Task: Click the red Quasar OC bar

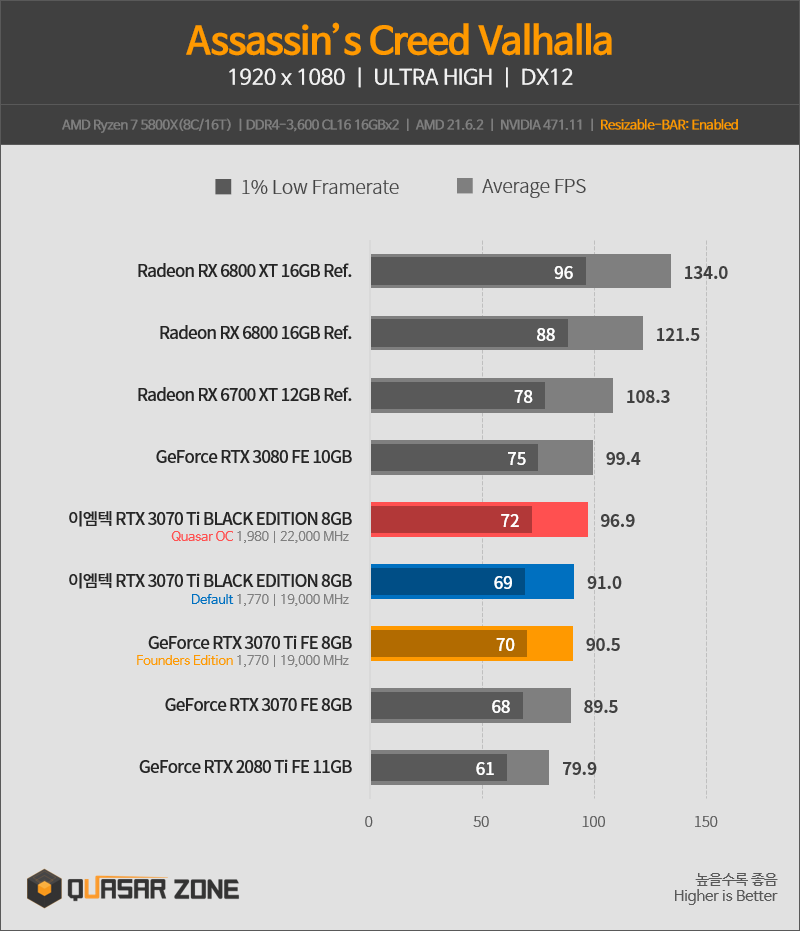Action: pos(479,520)
